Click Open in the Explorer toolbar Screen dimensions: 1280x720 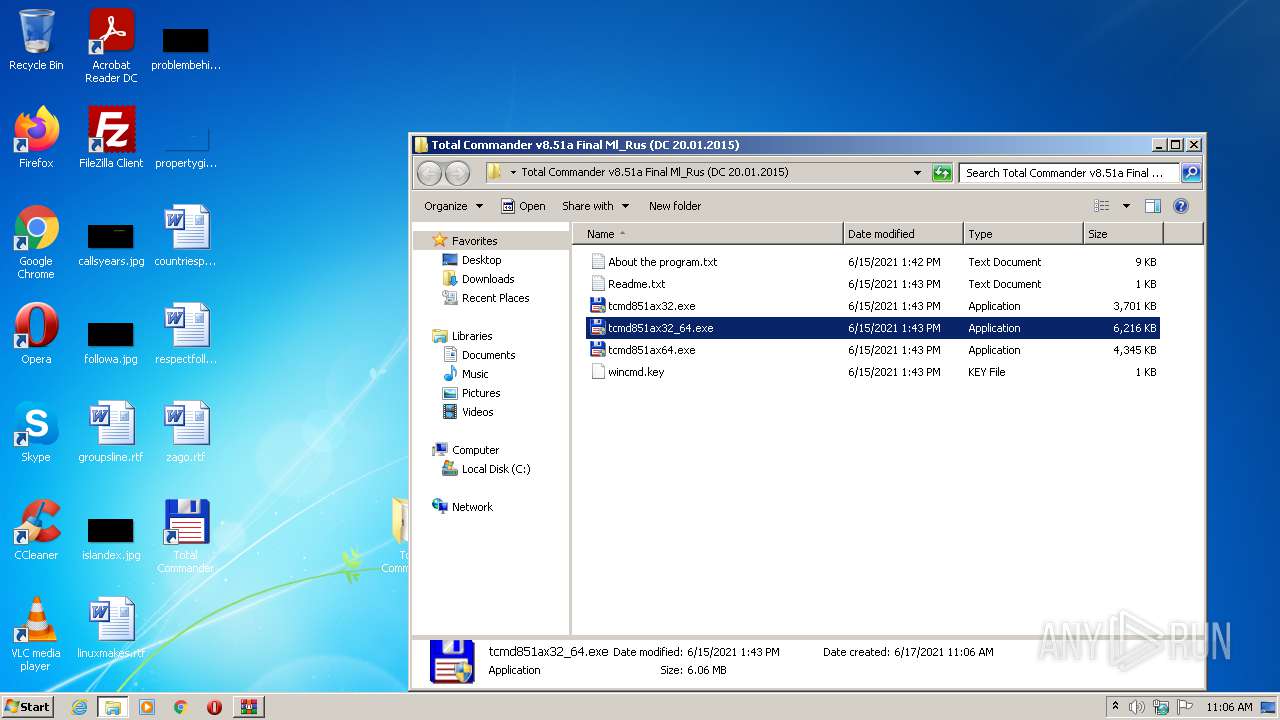[523, 206]
